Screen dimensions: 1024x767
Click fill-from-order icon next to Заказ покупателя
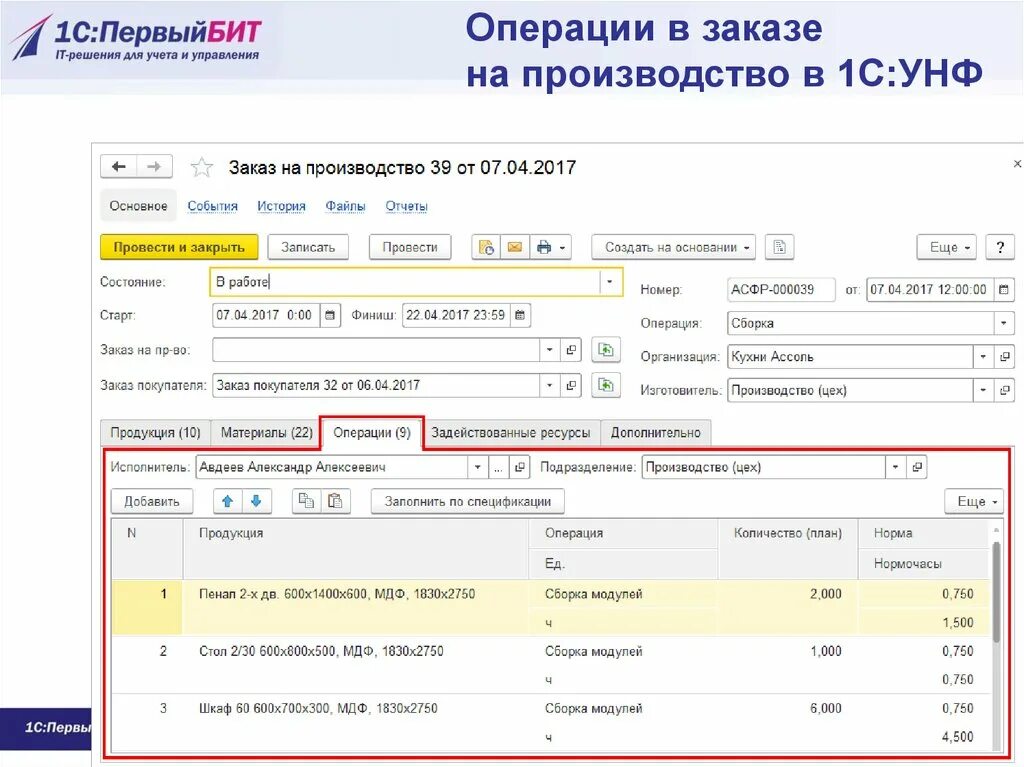click(605, 385)
